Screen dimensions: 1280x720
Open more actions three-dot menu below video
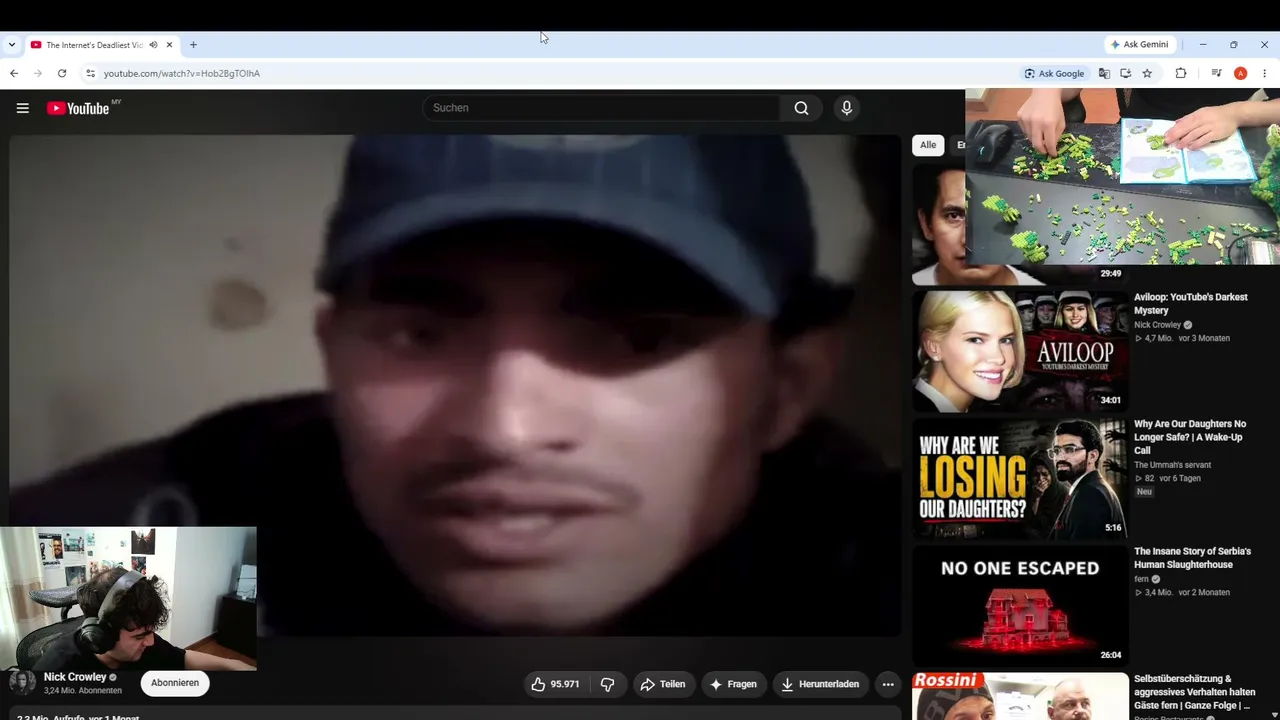tap(888, 684)
